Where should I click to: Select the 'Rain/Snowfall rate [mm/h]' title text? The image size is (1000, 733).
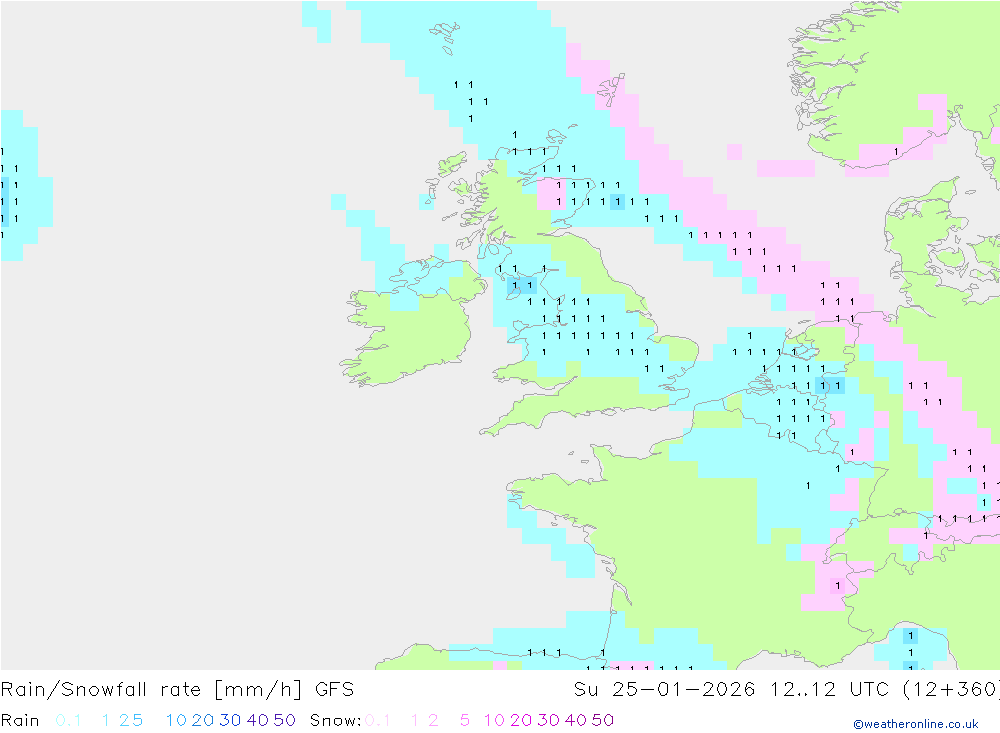coord(151,690)
